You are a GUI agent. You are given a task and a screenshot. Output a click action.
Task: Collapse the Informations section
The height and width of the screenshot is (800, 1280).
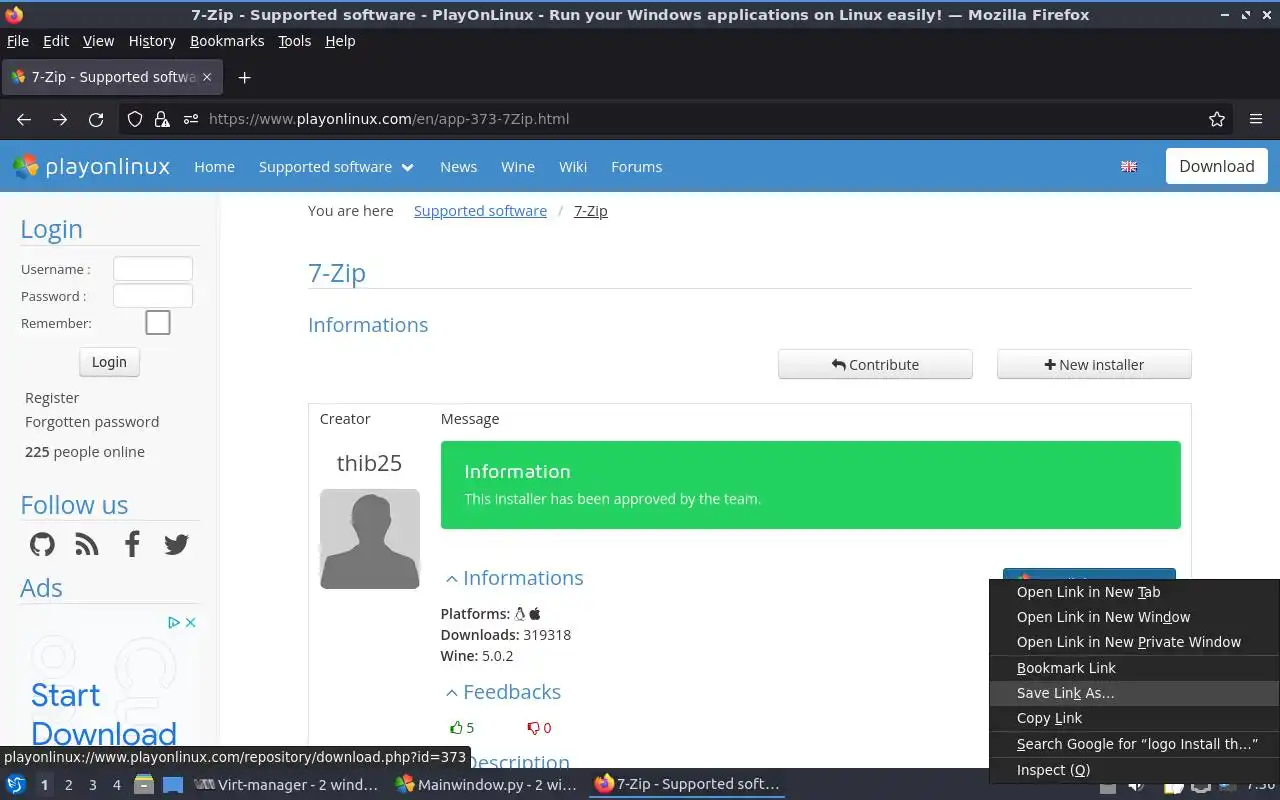pos(514,578)
